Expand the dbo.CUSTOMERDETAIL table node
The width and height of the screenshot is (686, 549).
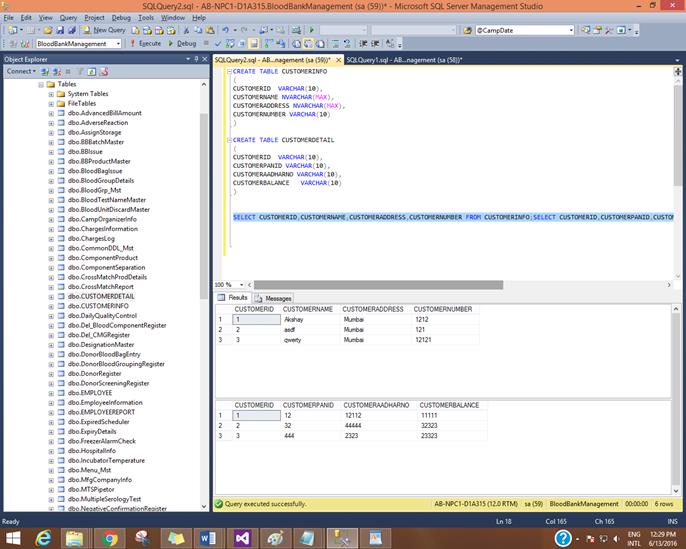click(50, 297)
